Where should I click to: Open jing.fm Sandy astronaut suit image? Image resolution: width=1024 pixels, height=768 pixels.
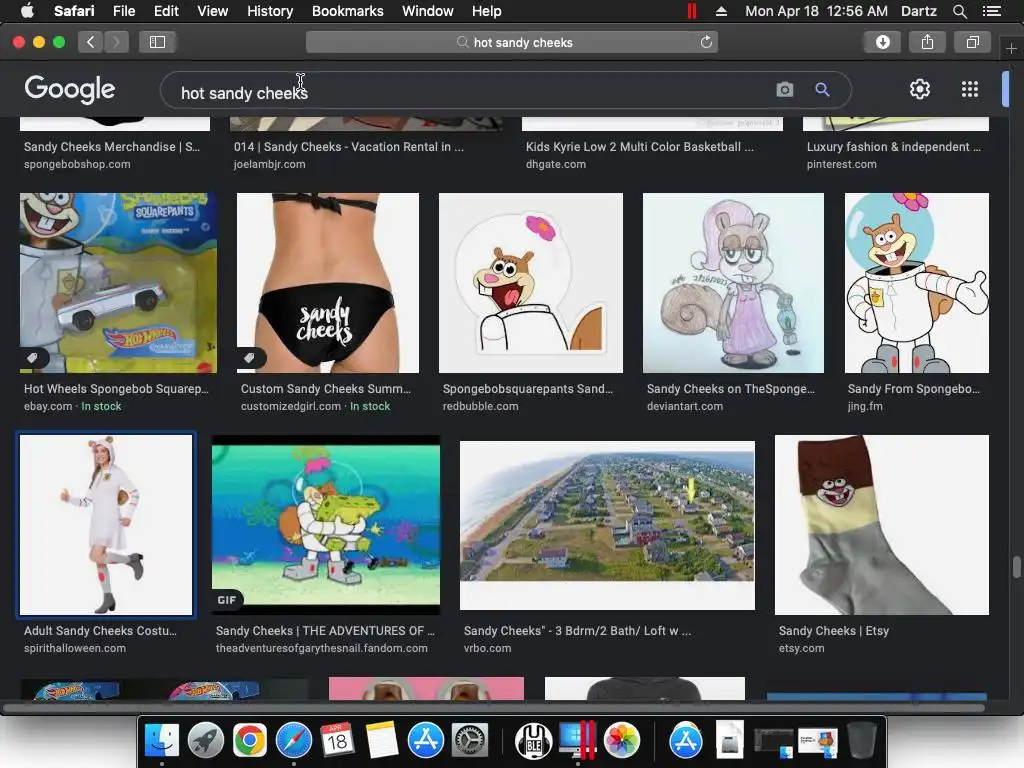(917, 283)
